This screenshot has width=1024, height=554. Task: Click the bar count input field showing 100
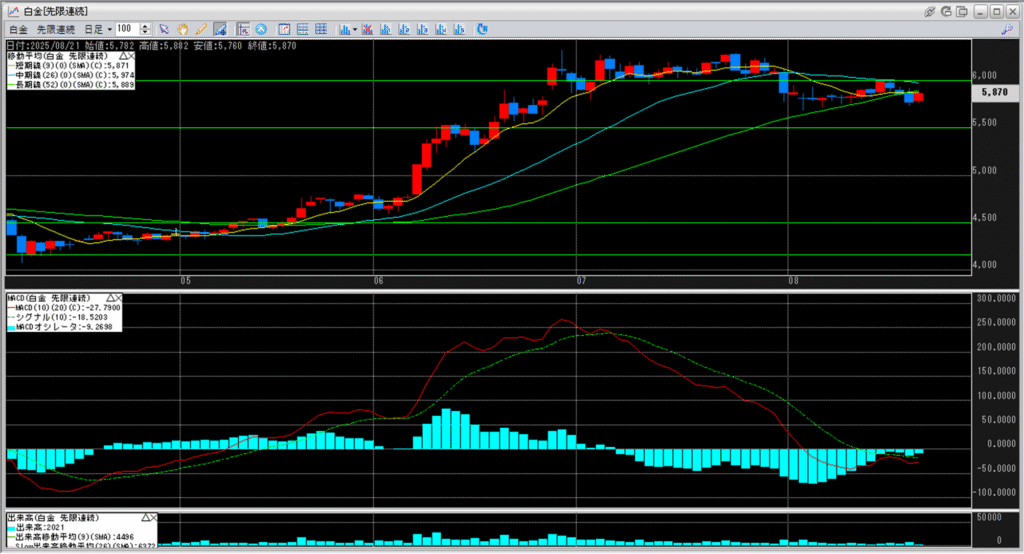click(x=127, y=30)
